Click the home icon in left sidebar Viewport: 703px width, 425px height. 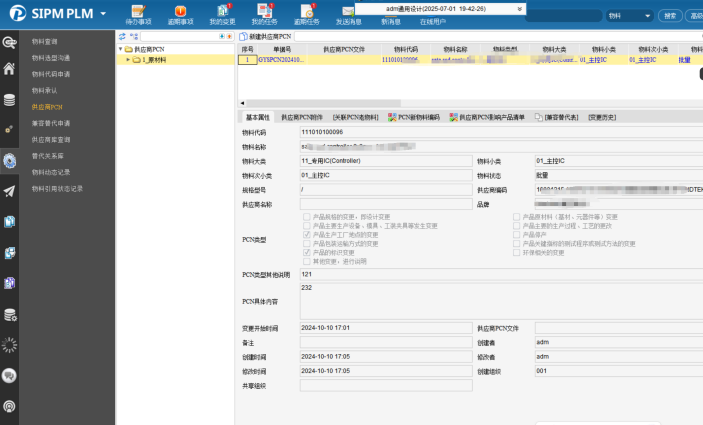tap(10, 69)
